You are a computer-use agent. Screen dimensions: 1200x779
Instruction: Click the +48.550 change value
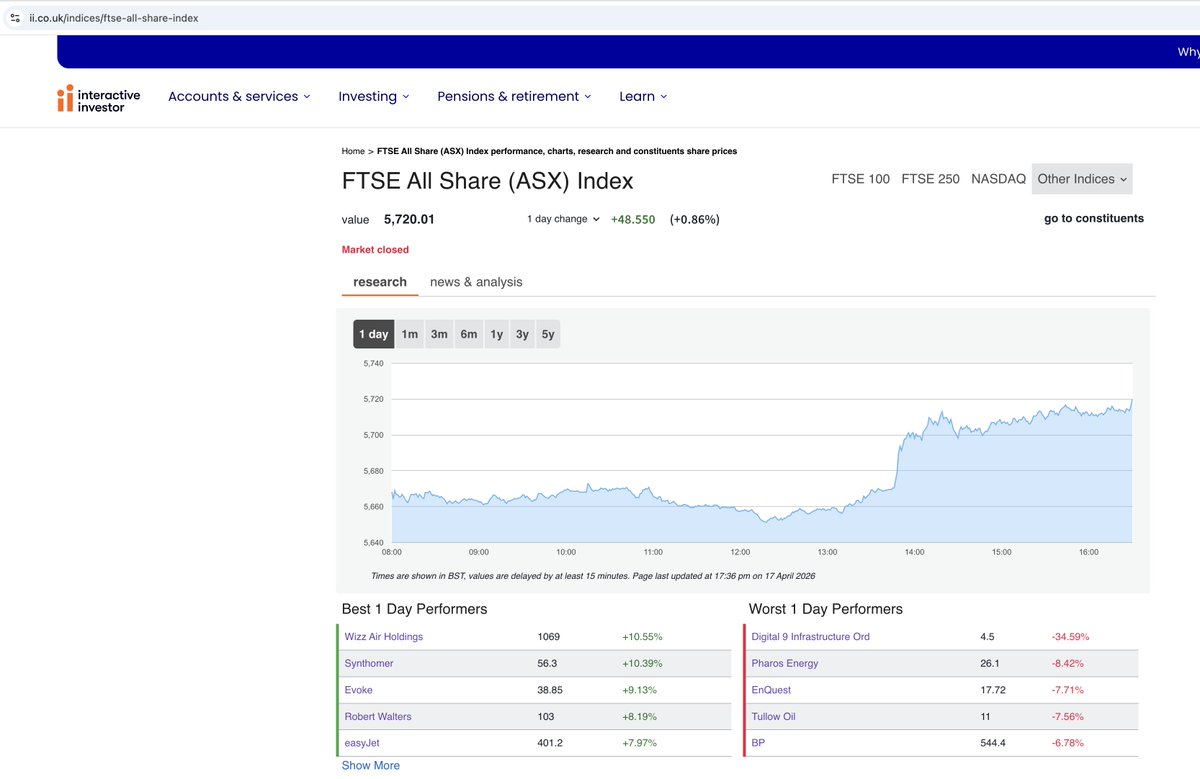[x=633, y=219]
